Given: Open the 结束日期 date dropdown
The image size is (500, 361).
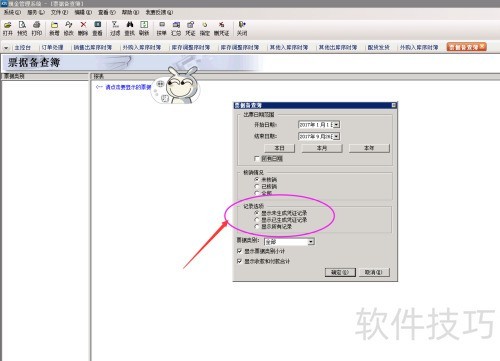Looking at the screenshot, I should 336,136.
